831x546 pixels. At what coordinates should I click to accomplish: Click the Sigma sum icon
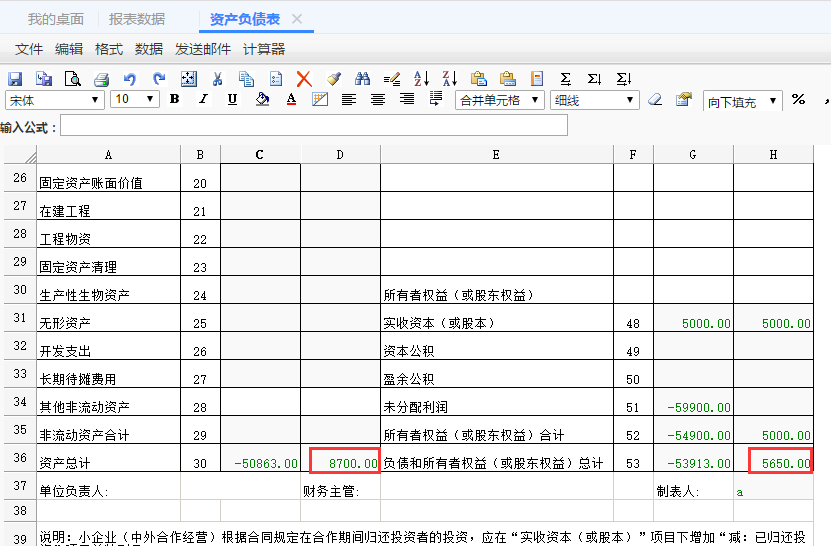(566, 79)
